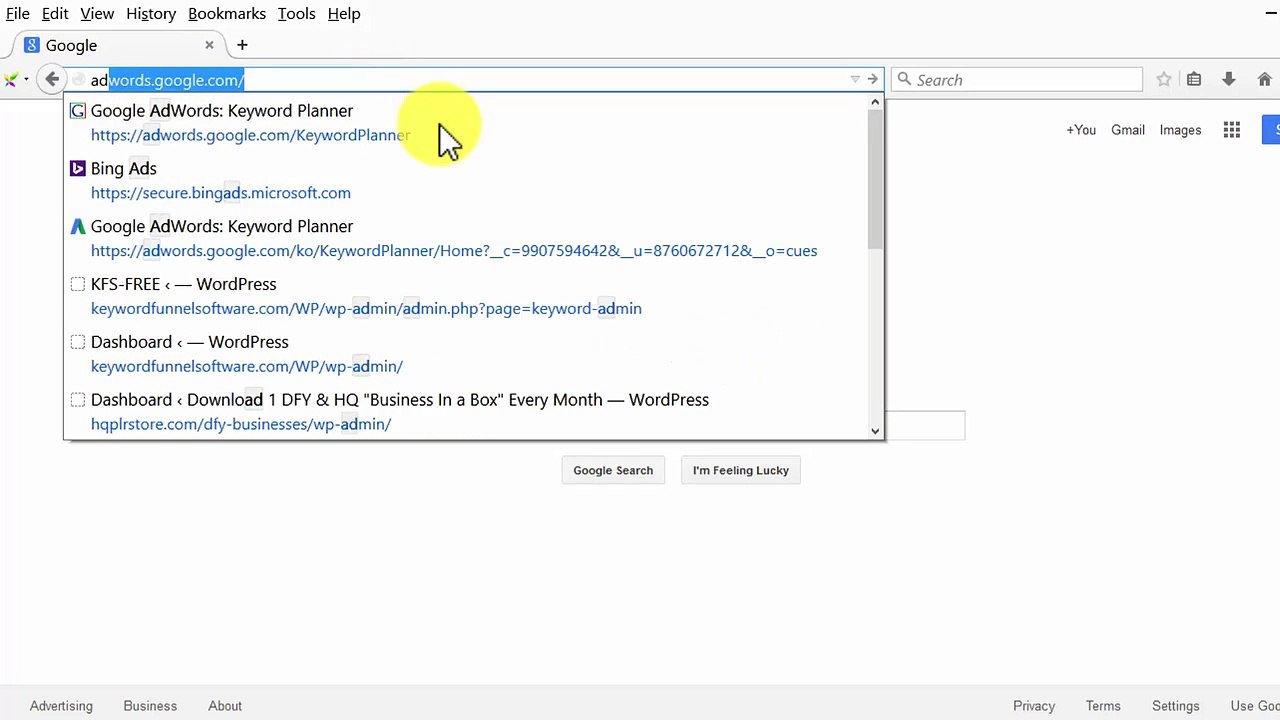Open keywordfunnelsoftware.com/WP/wp-admin/ URL
The image size is (1280, 720).
247,367
